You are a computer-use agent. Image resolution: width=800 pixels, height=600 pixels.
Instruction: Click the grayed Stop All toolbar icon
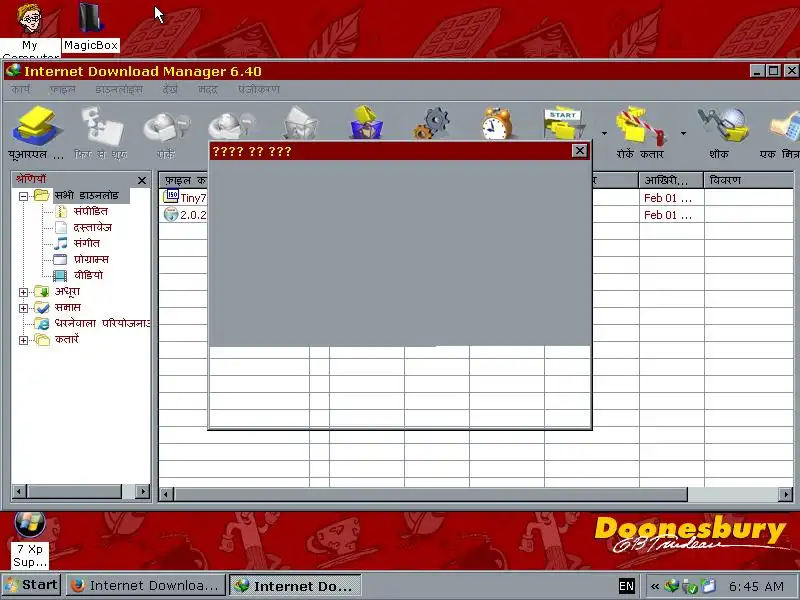[231, 126]
